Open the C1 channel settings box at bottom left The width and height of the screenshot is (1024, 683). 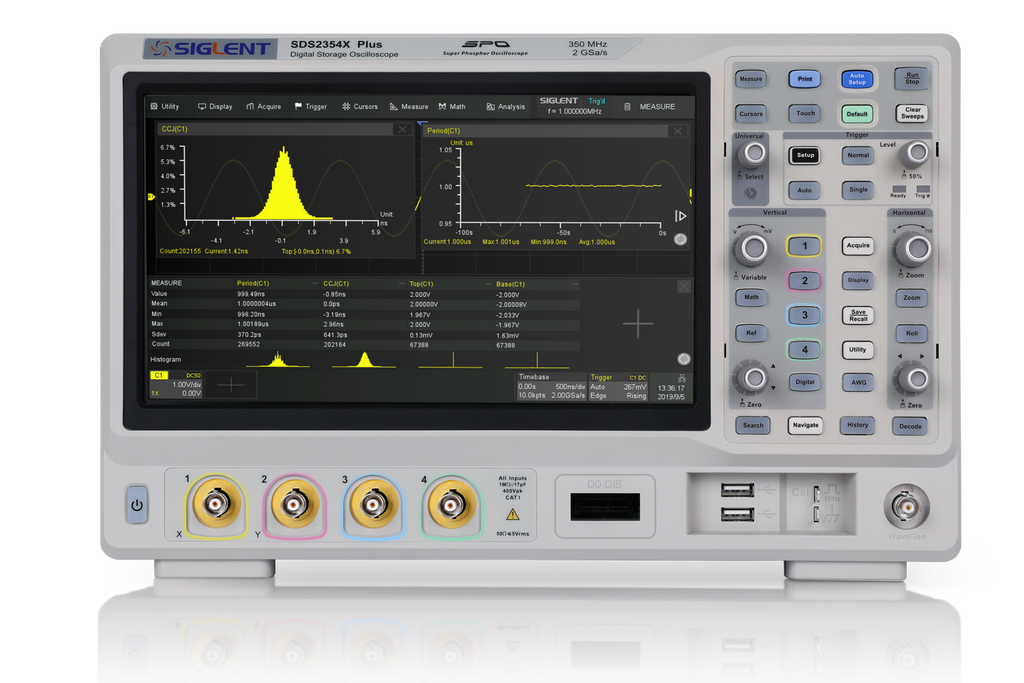tap(175, 384)
